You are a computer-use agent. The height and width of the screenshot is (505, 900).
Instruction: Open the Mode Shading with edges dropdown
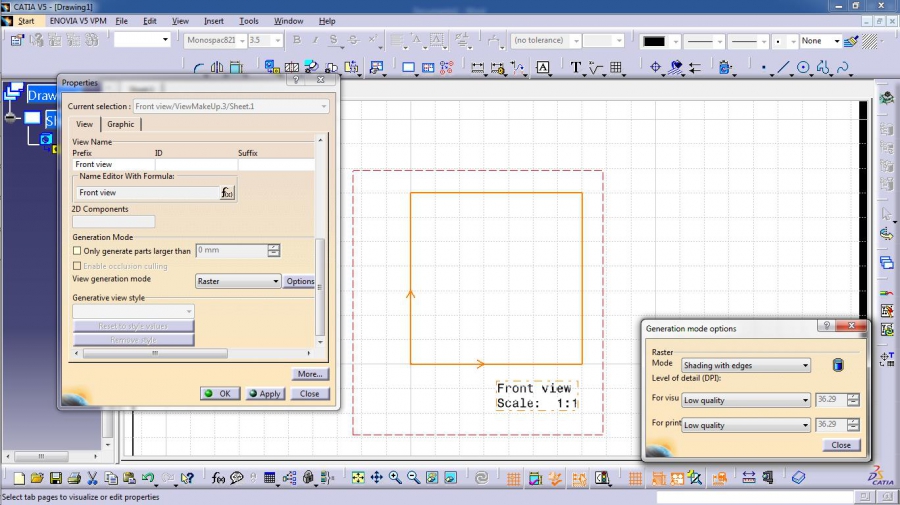746,365
